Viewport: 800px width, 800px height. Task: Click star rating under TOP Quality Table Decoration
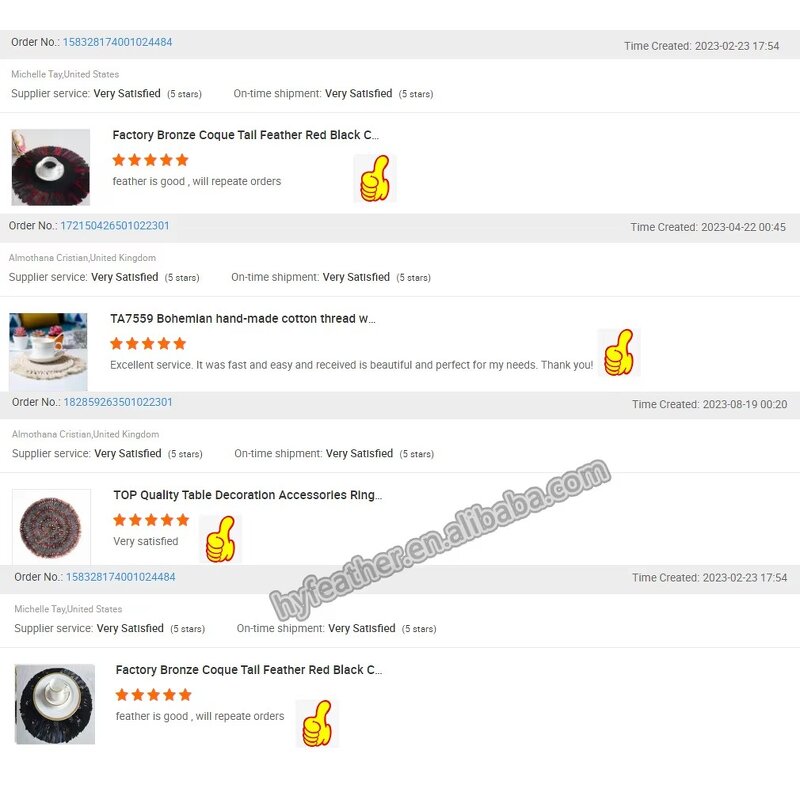pos(151,520)
